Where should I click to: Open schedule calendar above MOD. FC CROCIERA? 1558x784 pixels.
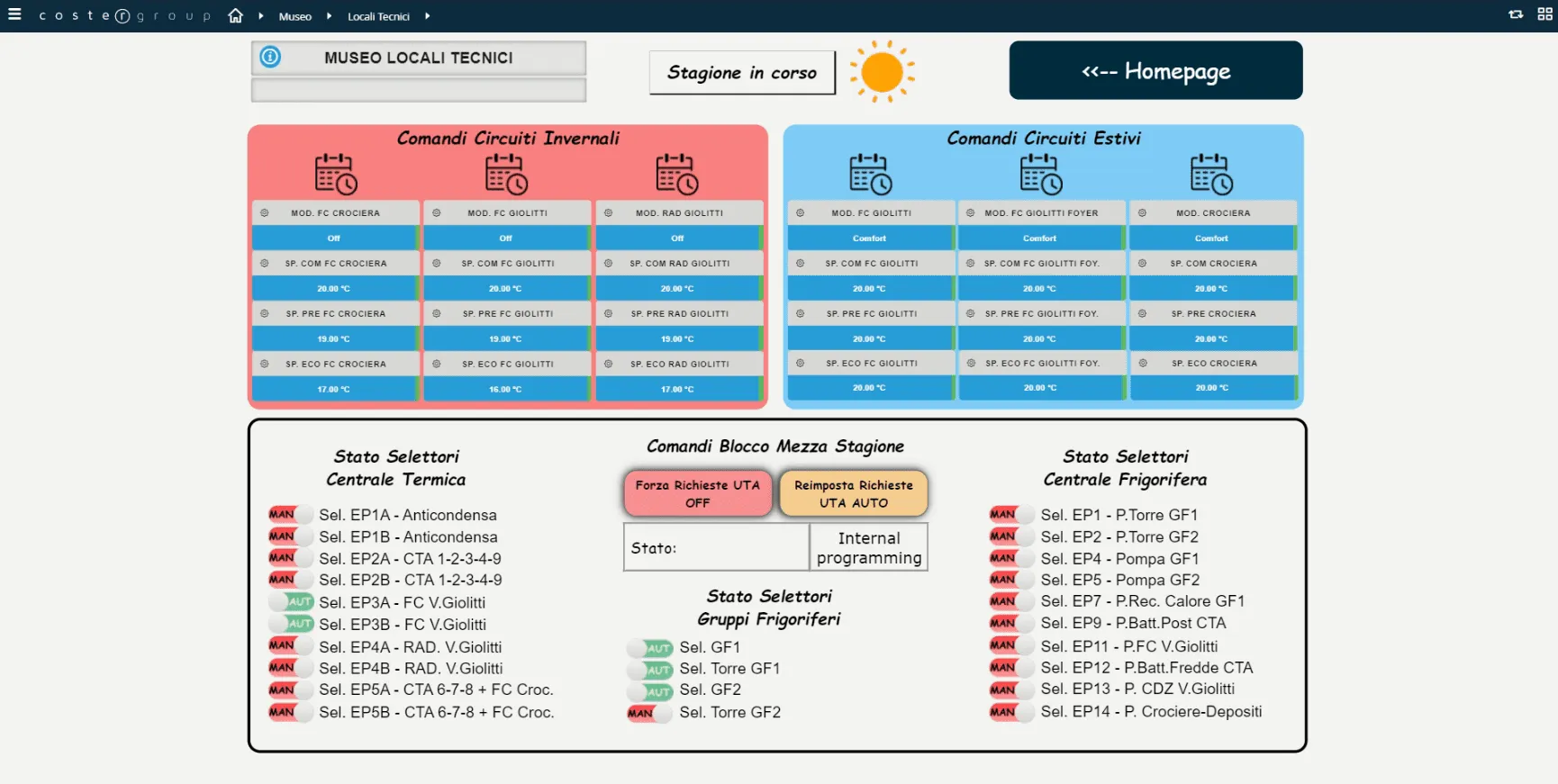[x=336, y=174]
